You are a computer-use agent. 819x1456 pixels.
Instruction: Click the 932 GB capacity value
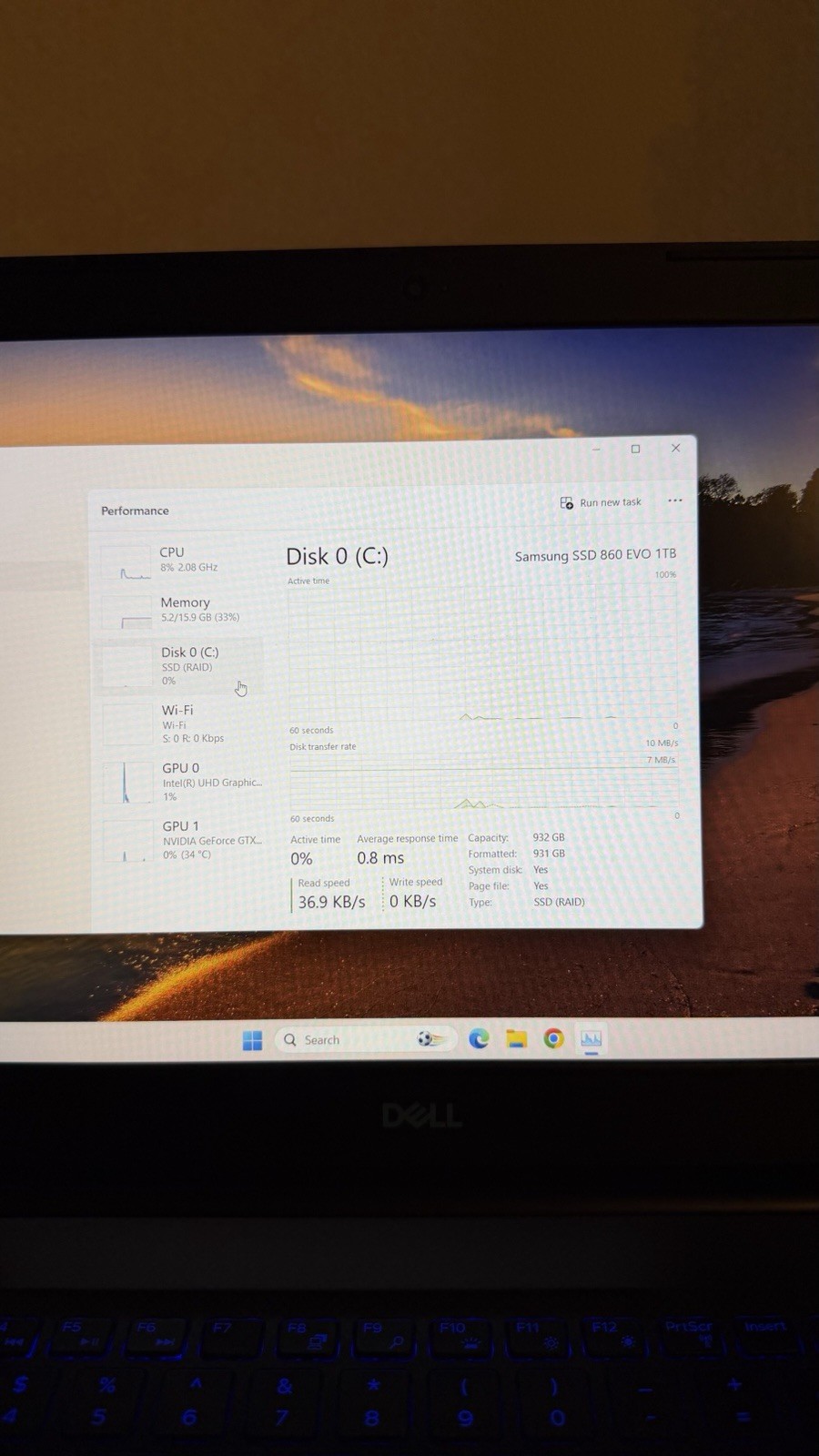pos(549,837)
